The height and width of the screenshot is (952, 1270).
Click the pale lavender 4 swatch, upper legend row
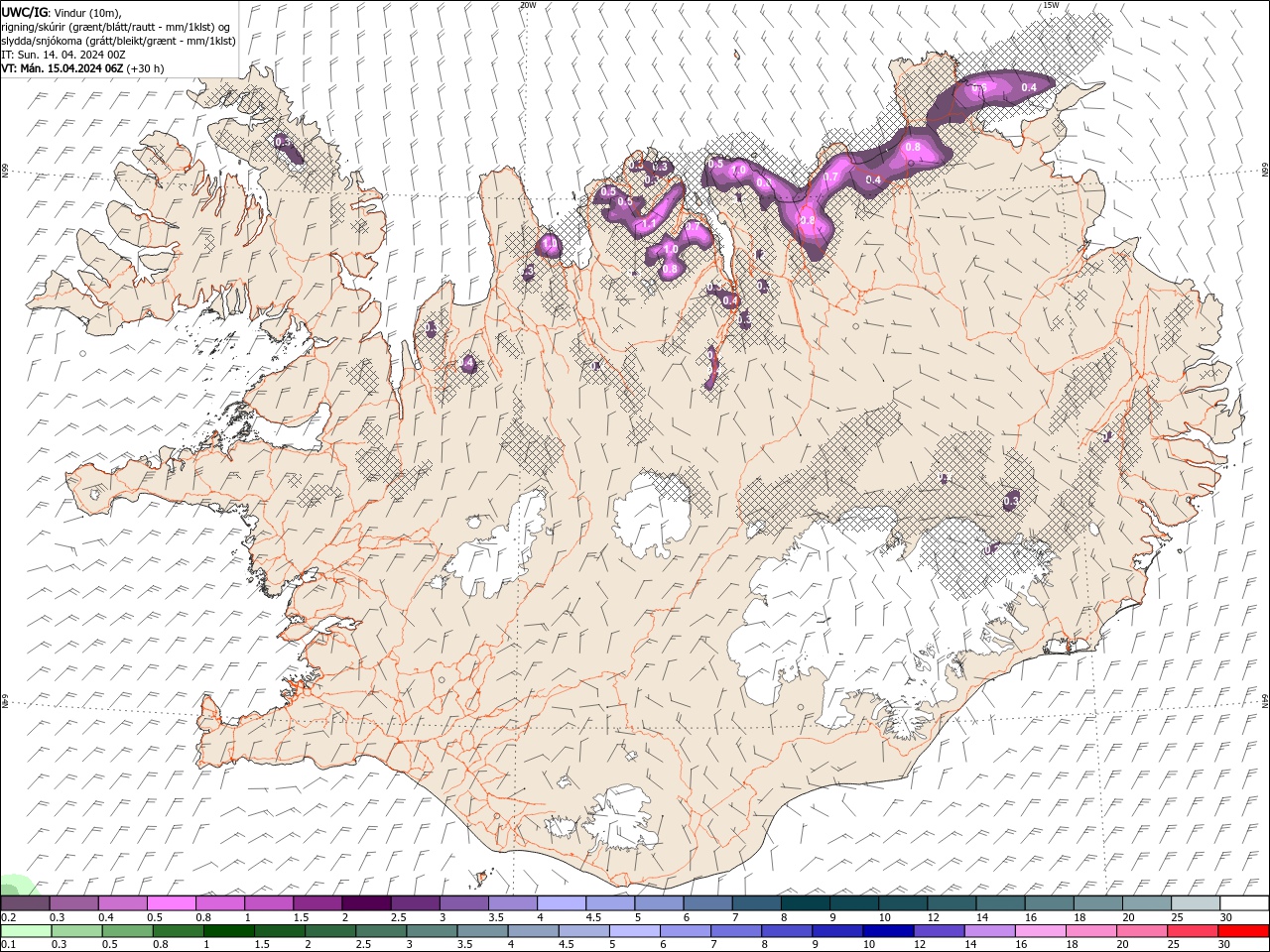click(x=561, y=903)
